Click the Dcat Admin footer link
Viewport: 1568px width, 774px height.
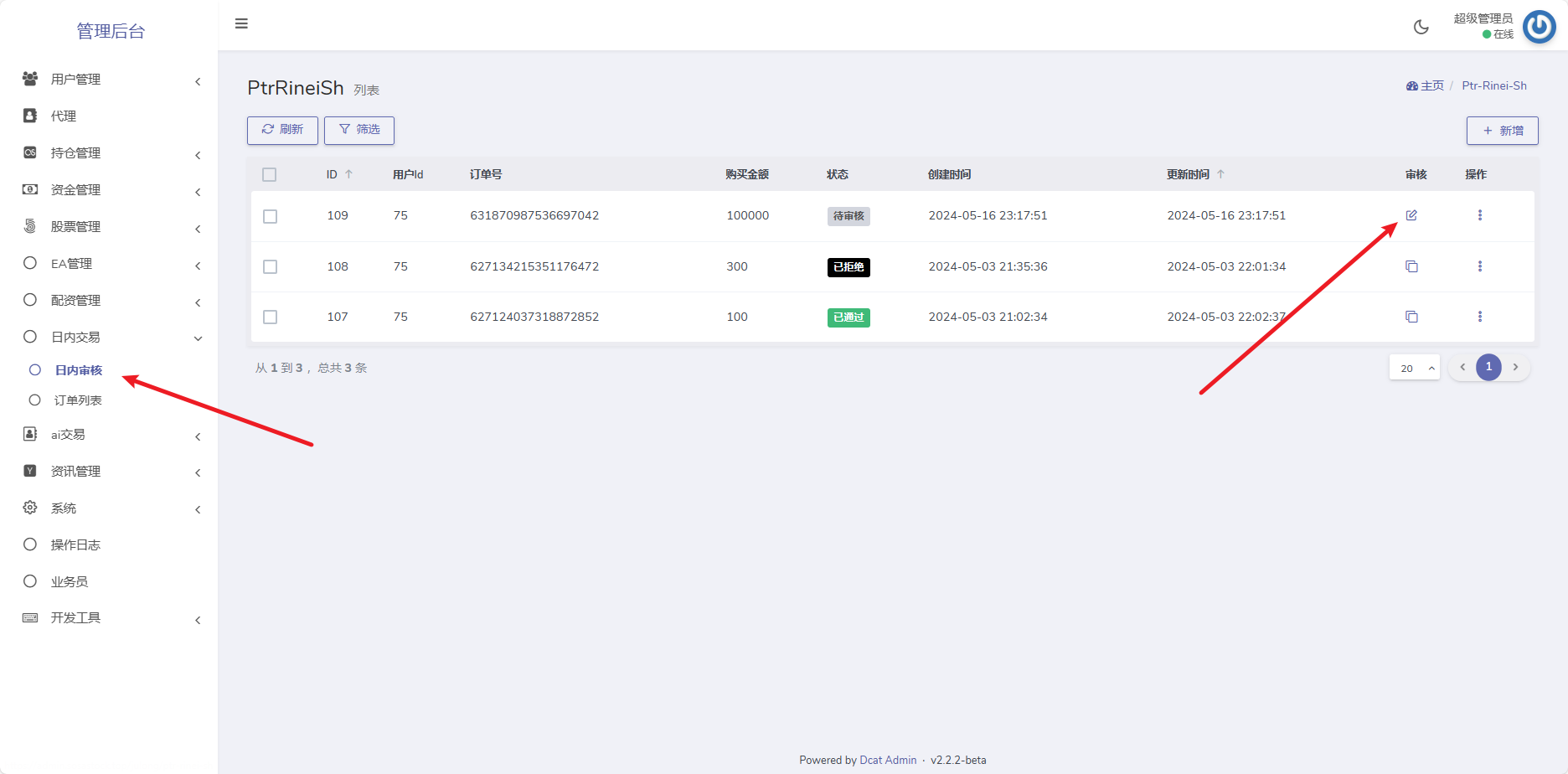coord(888,761)
